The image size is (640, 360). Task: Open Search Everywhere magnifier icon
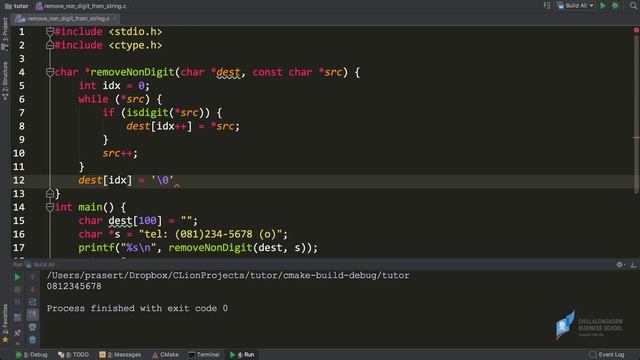(633, 6)
